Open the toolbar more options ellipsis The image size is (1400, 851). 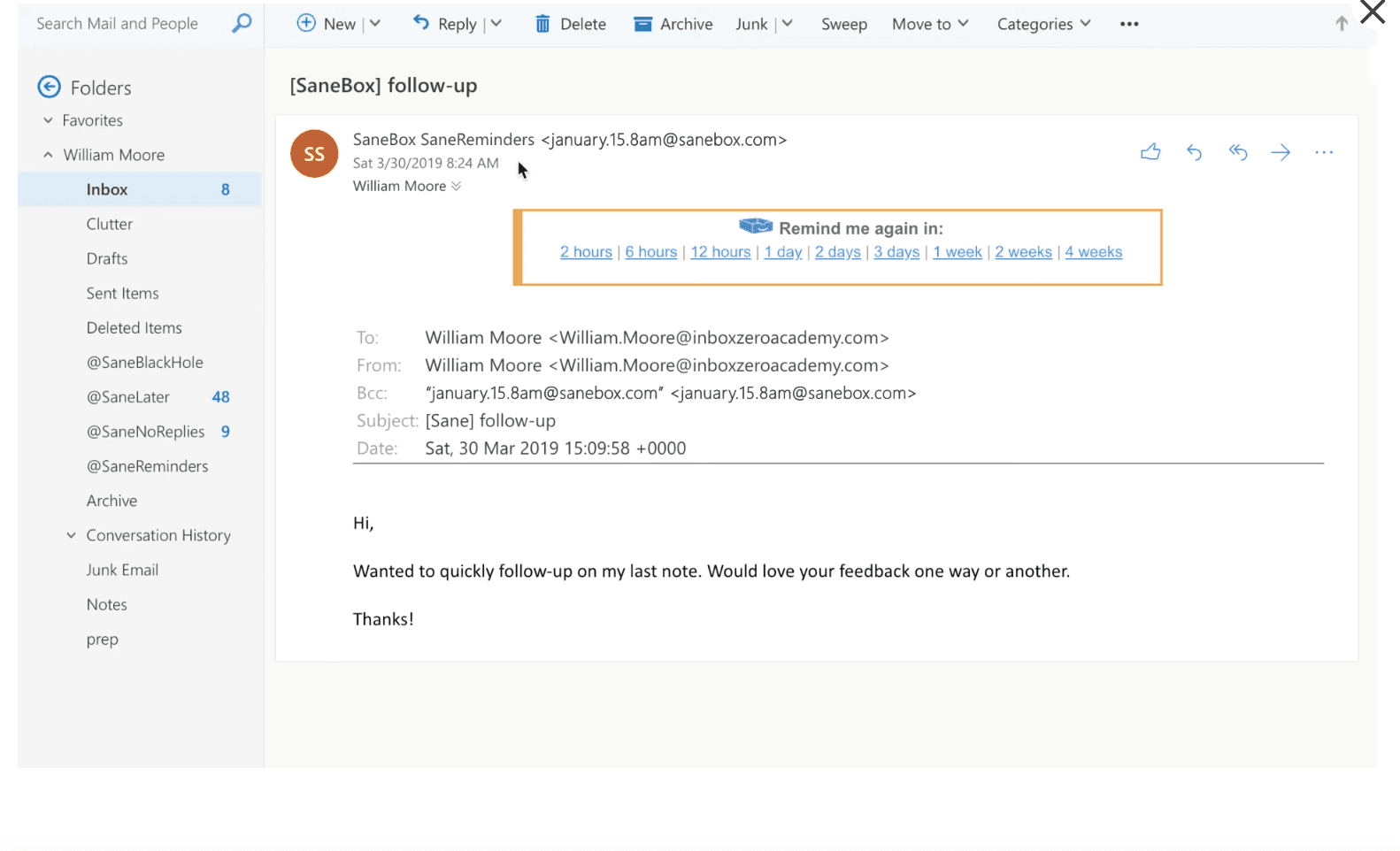click(1129, 24)
